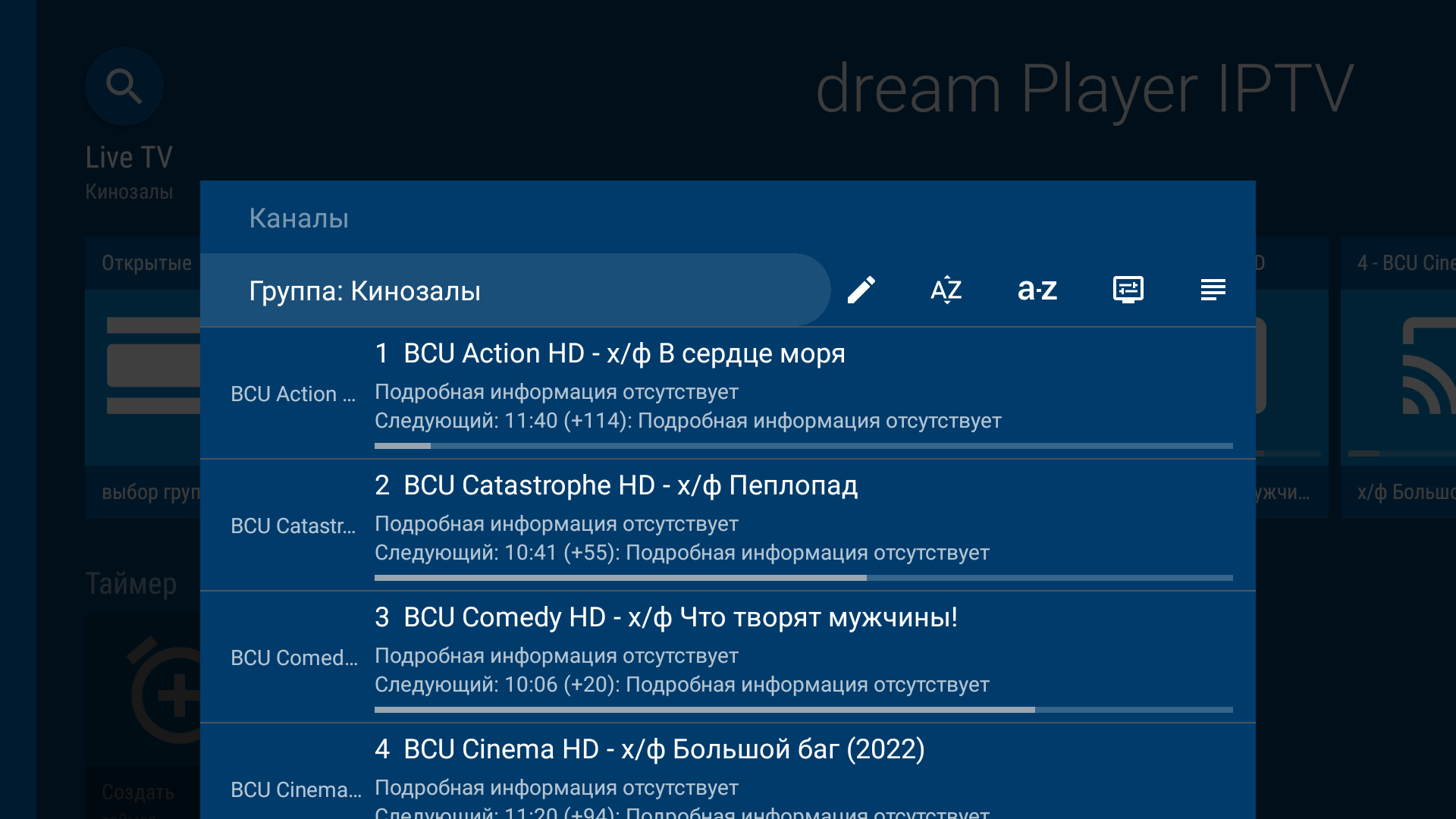Click the выбор группы label

151,493
